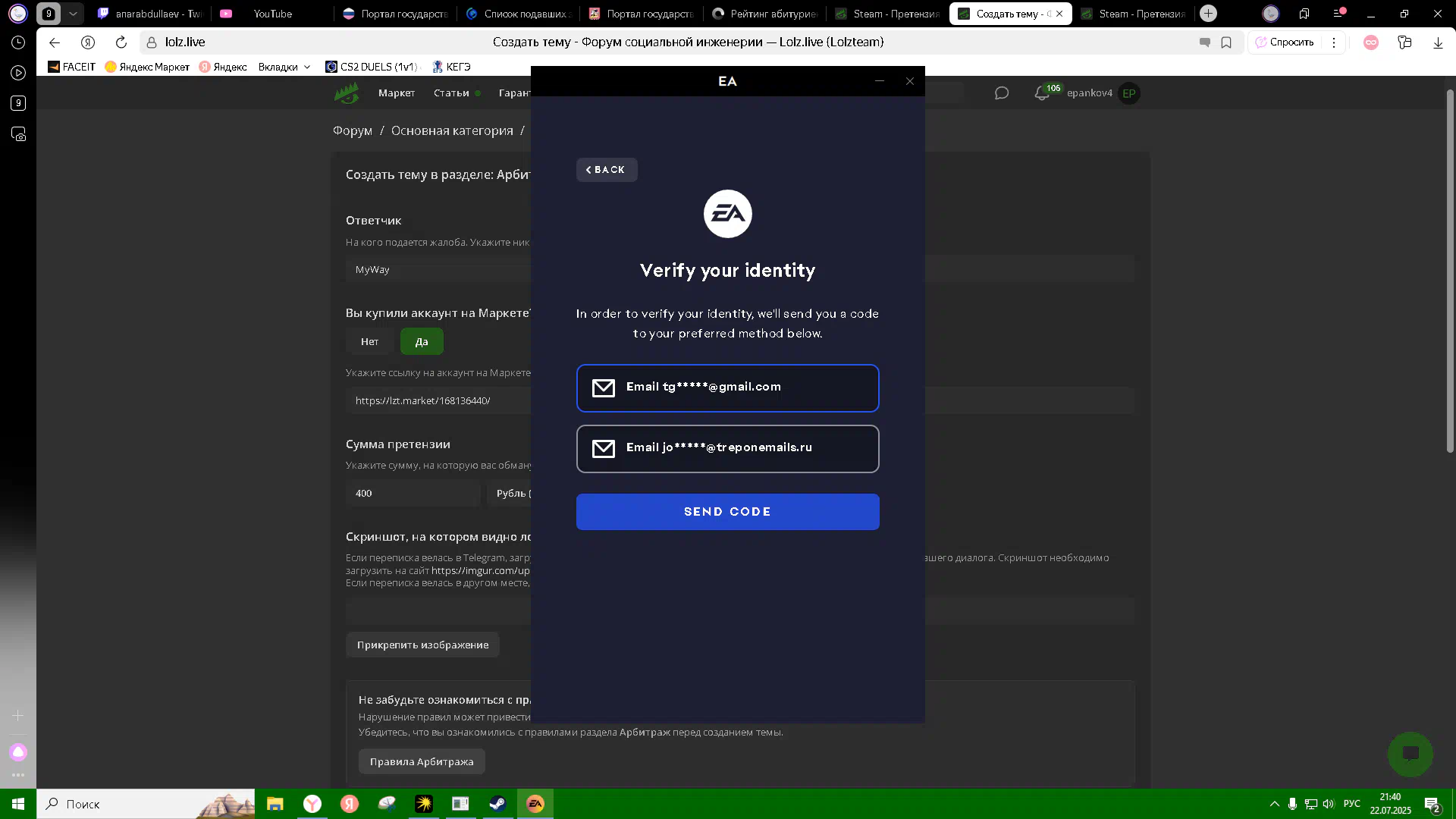Click the claim amount field showing 400
Viewport: 1456px width, 819px height.
(x=413, y=493)
